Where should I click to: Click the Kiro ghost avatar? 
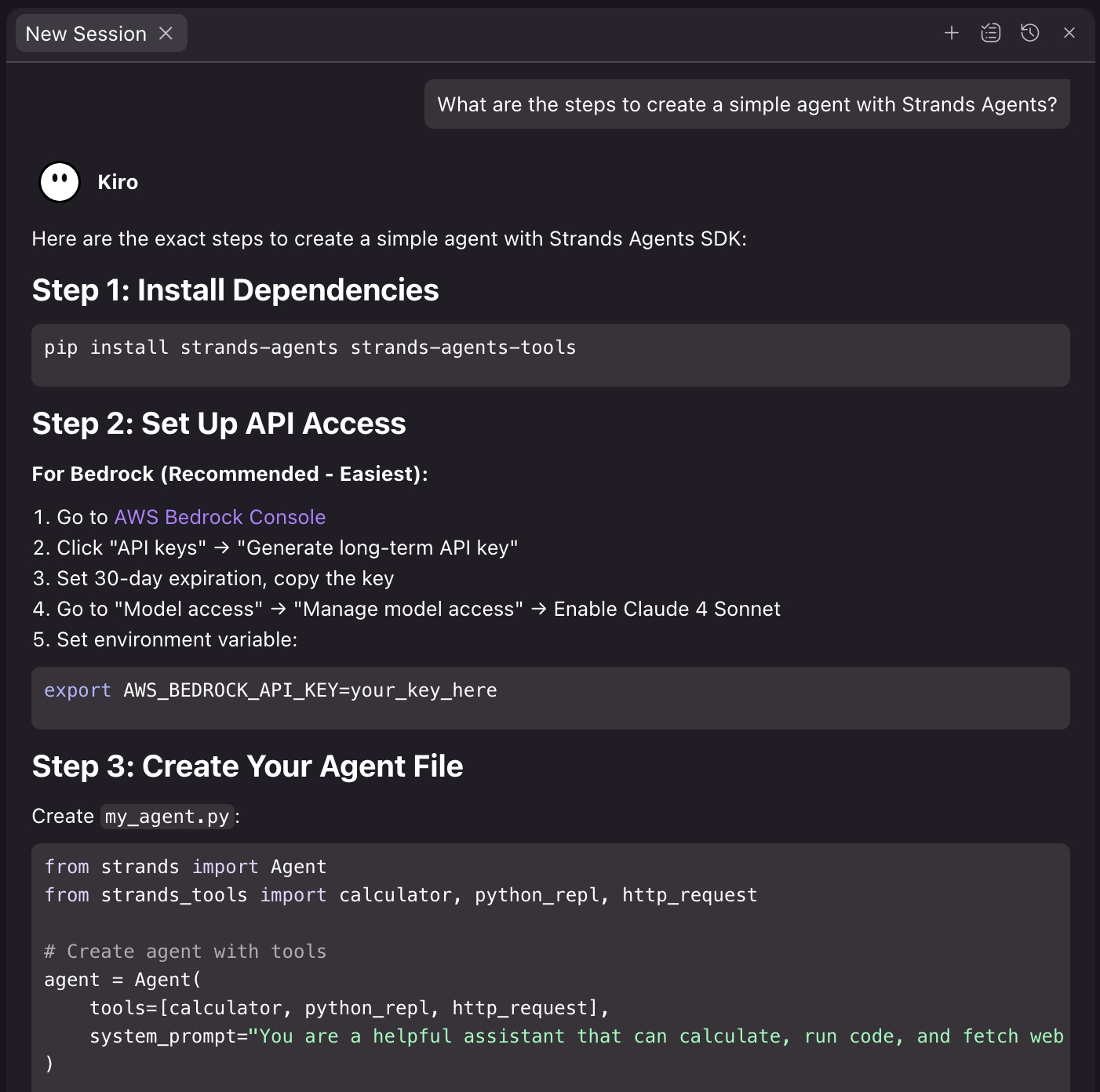tap(60, 182)
